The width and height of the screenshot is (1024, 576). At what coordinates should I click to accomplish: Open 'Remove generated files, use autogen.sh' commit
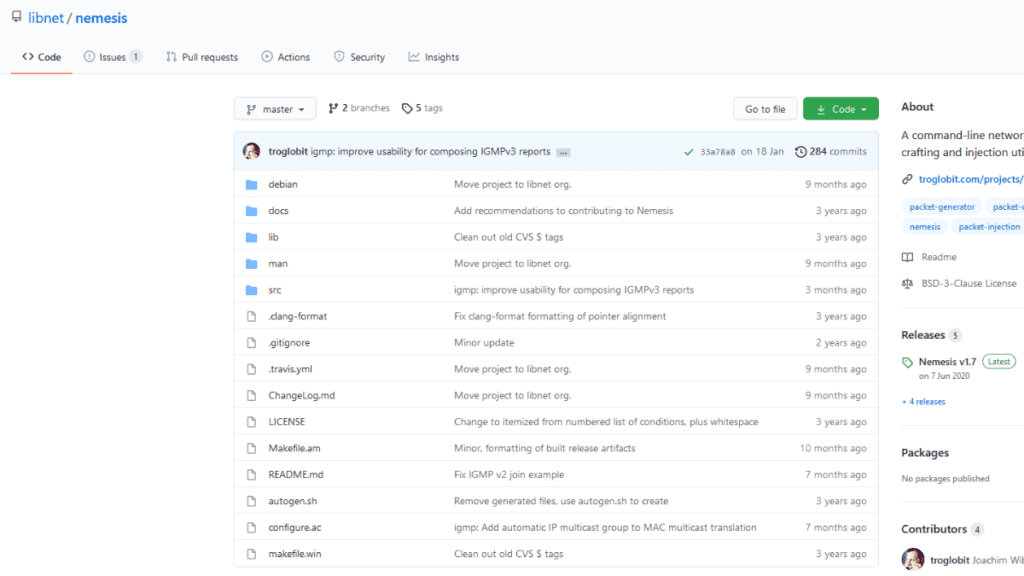pyautogui.click(x=561, y=501)
